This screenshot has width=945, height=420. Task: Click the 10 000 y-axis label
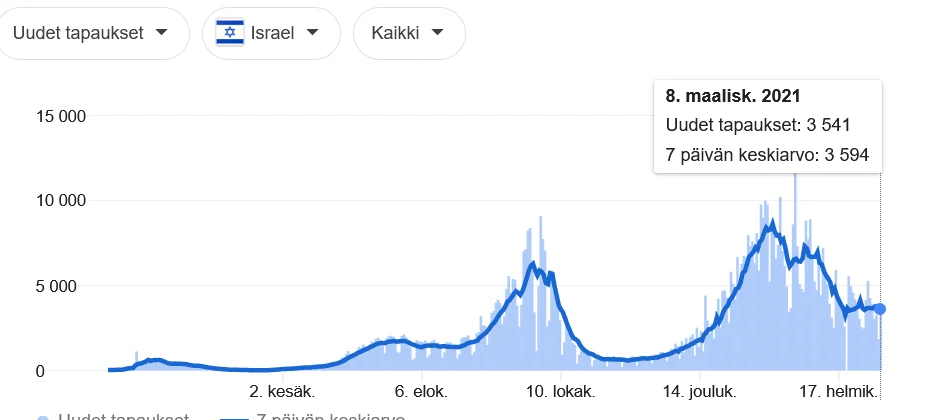tap(60, 201)
